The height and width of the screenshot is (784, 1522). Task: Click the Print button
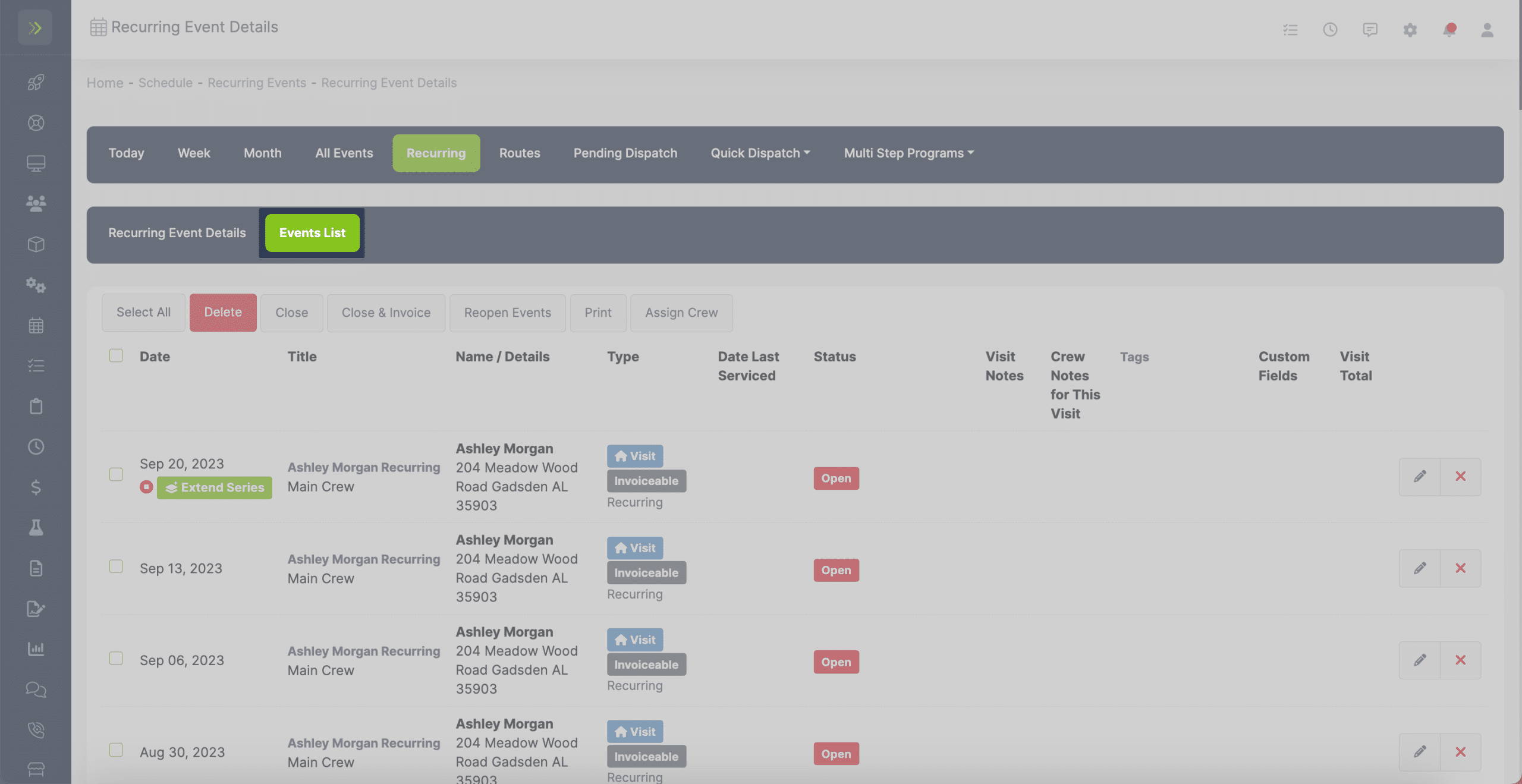tap(598, 313)
